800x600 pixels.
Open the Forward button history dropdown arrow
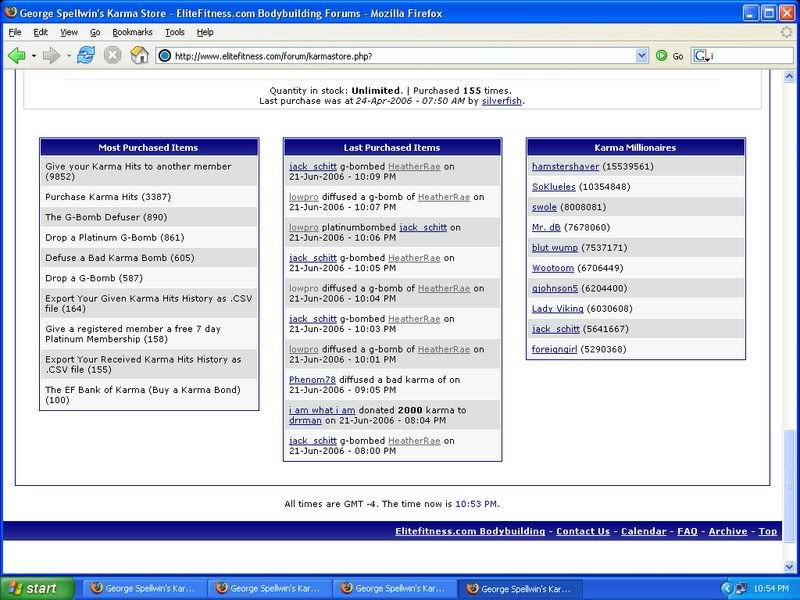(x=68, y=56)
